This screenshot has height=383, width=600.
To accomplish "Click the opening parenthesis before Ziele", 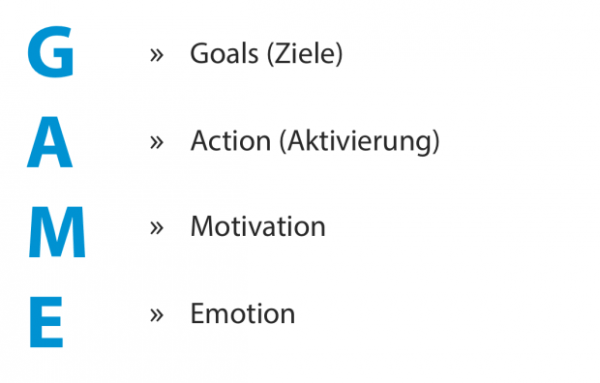I will 271,54.
